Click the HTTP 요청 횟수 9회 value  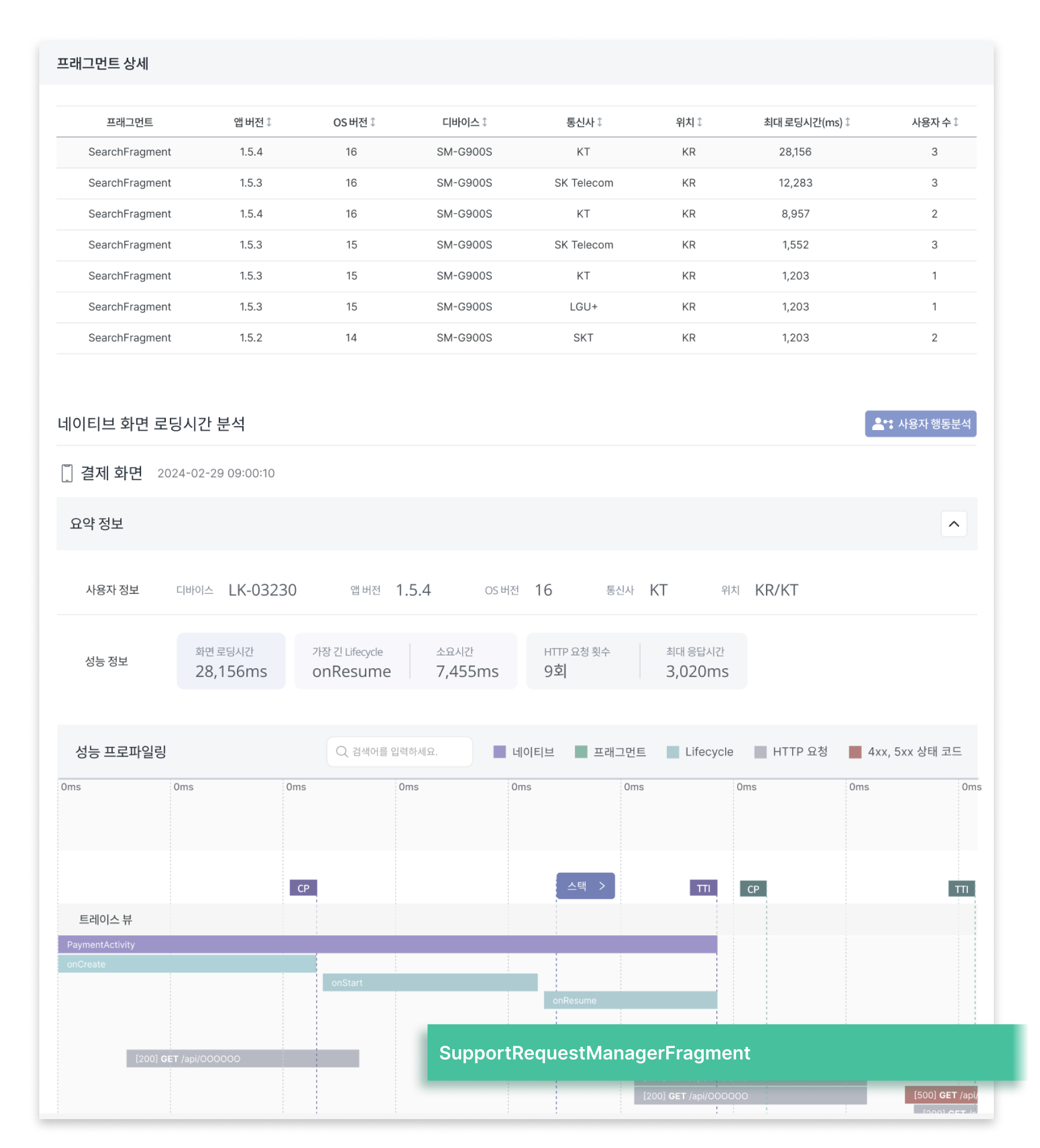(x=555, y=671)
